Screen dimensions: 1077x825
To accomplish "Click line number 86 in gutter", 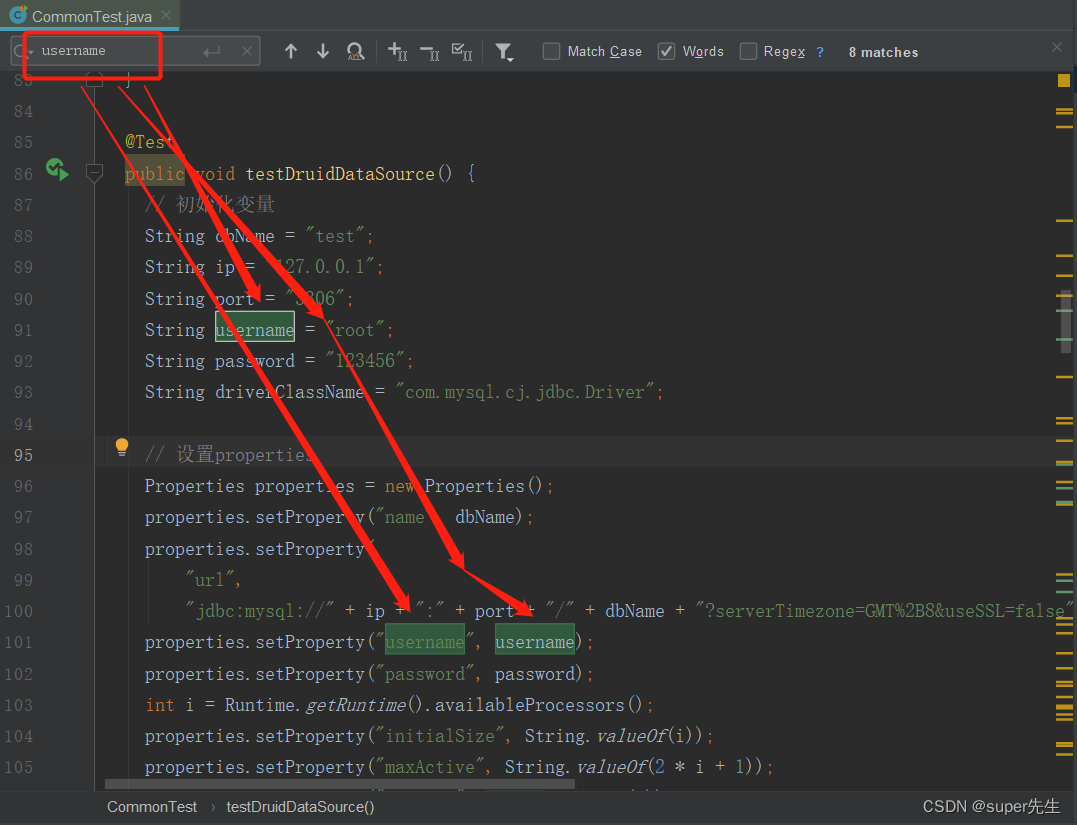I will [x=23, y=174].
